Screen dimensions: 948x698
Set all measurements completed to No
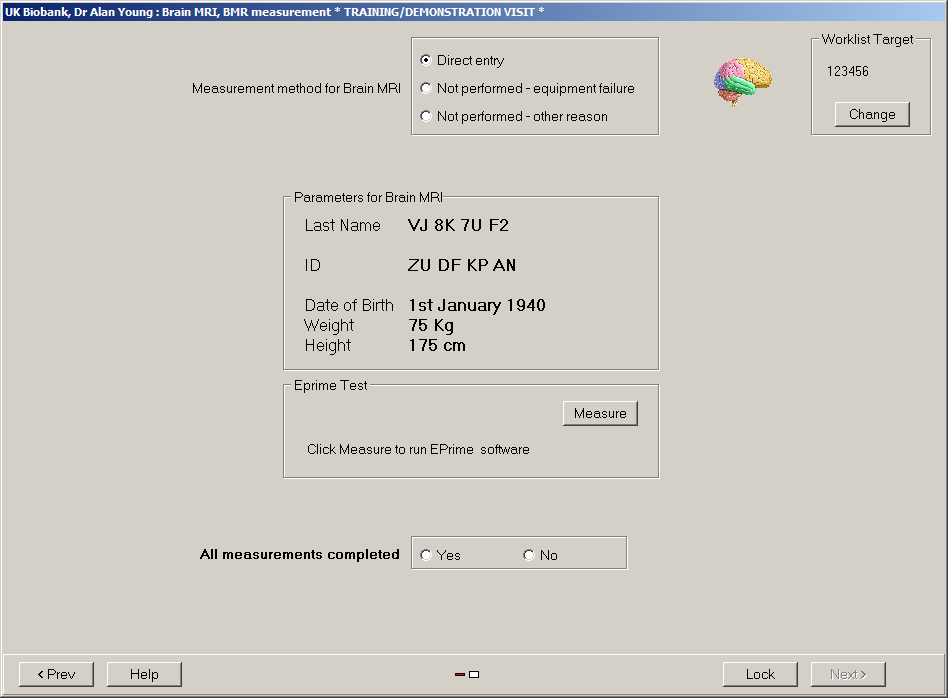click(529, 556)
